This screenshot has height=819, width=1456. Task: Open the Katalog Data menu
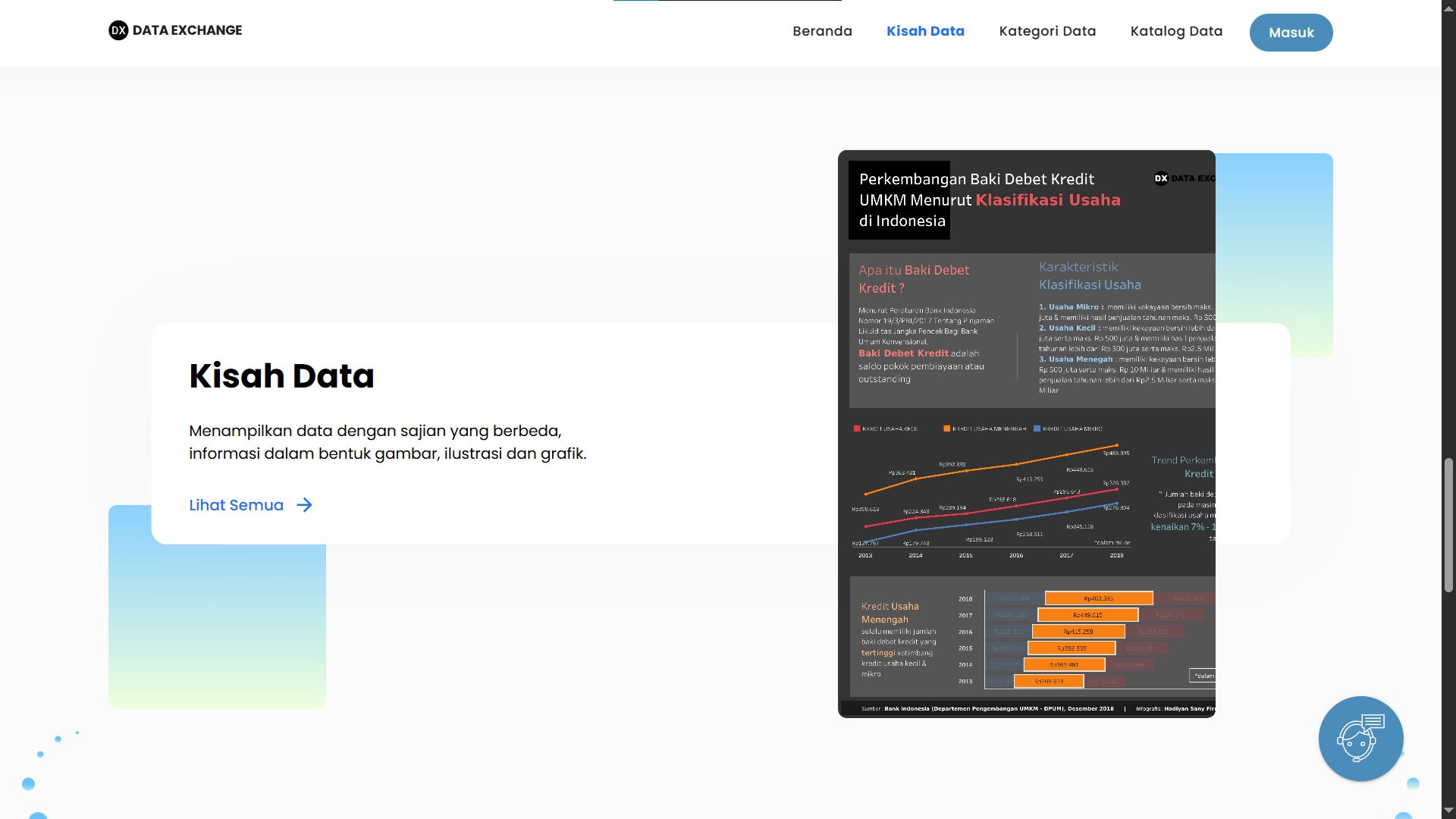[1176, 31]
